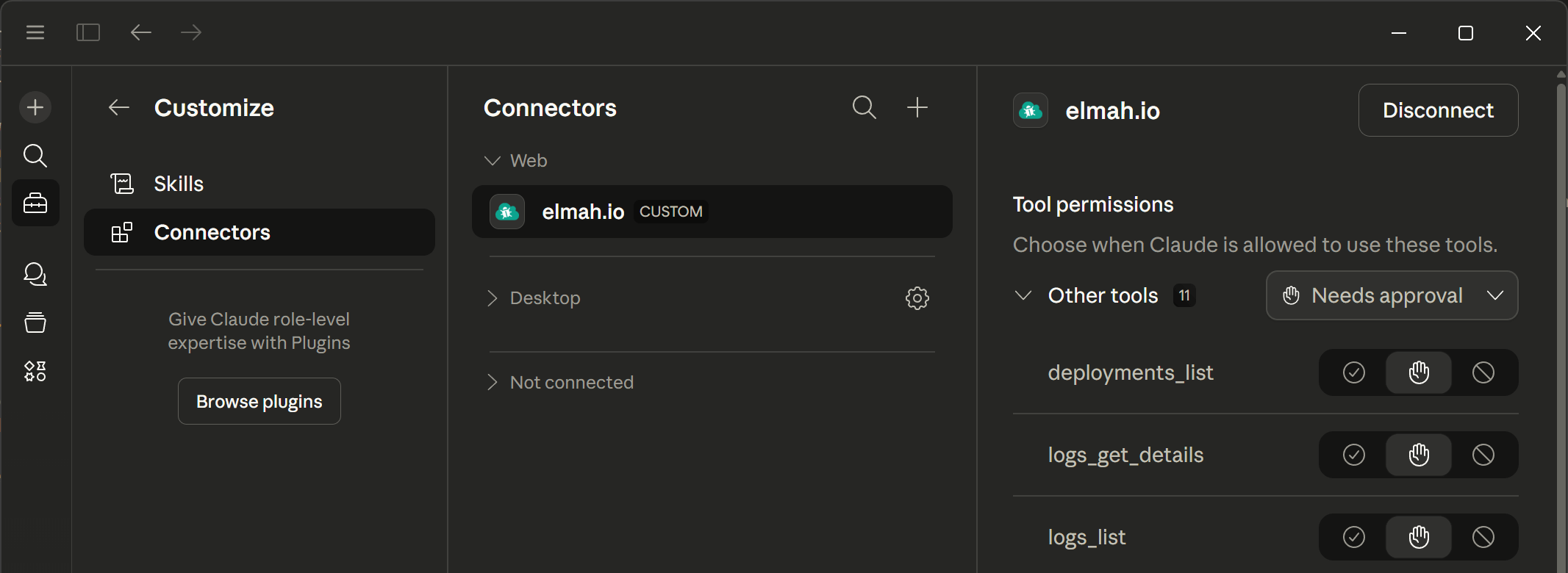Start a new chat with plus icon
The height and width of the screenshot is (573, 1568).
[35, 107]
